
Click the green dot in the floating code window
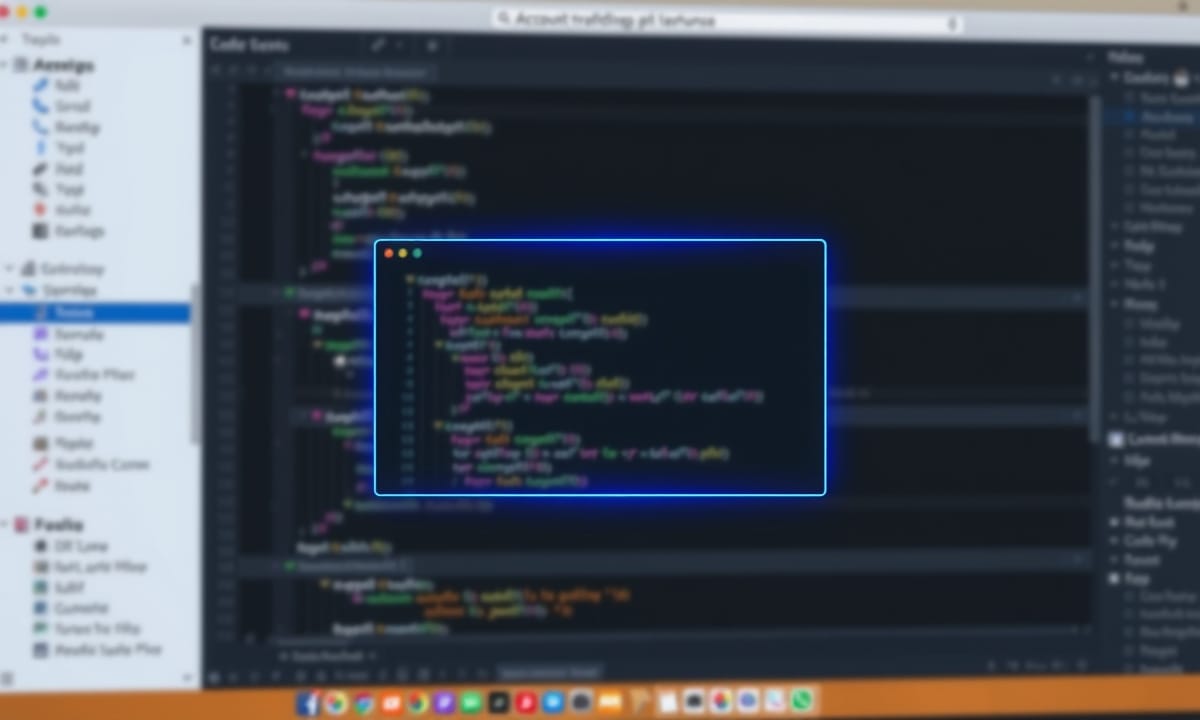point(418,253)
